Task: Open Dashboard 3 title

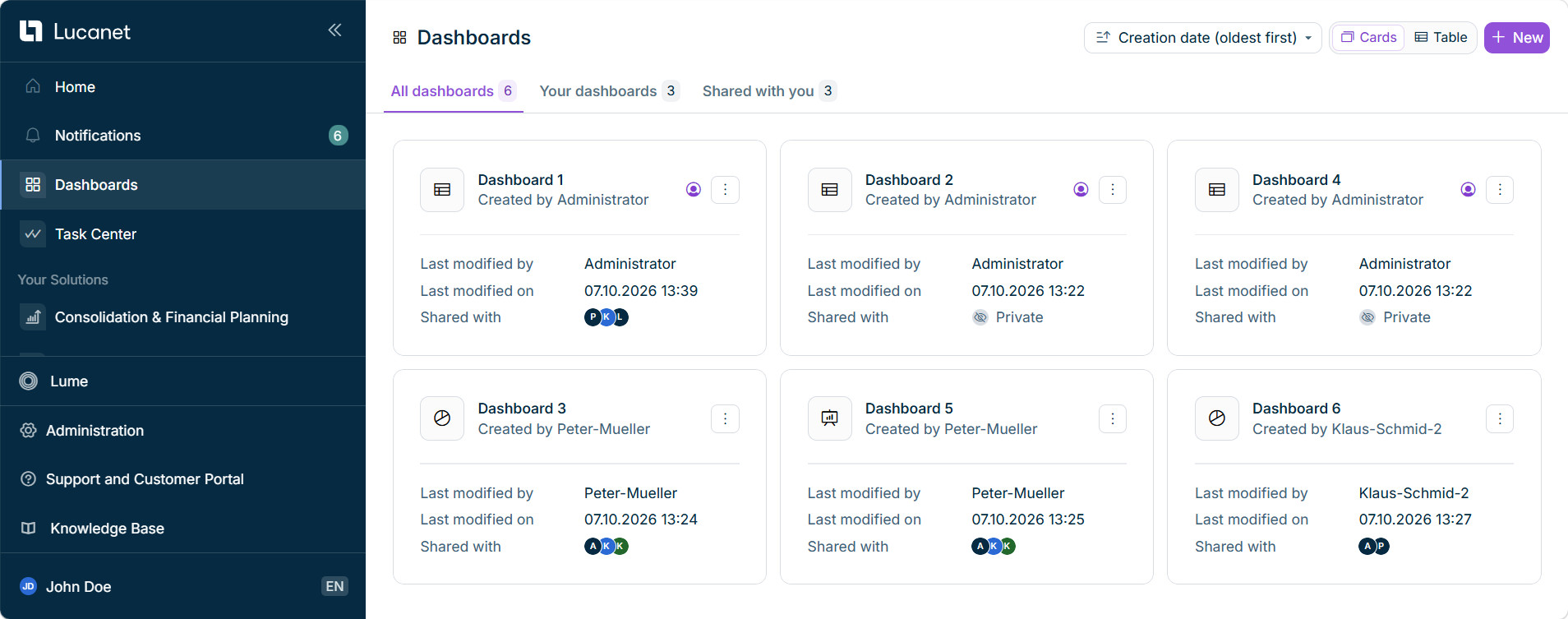Action: [x=522, y=409]
